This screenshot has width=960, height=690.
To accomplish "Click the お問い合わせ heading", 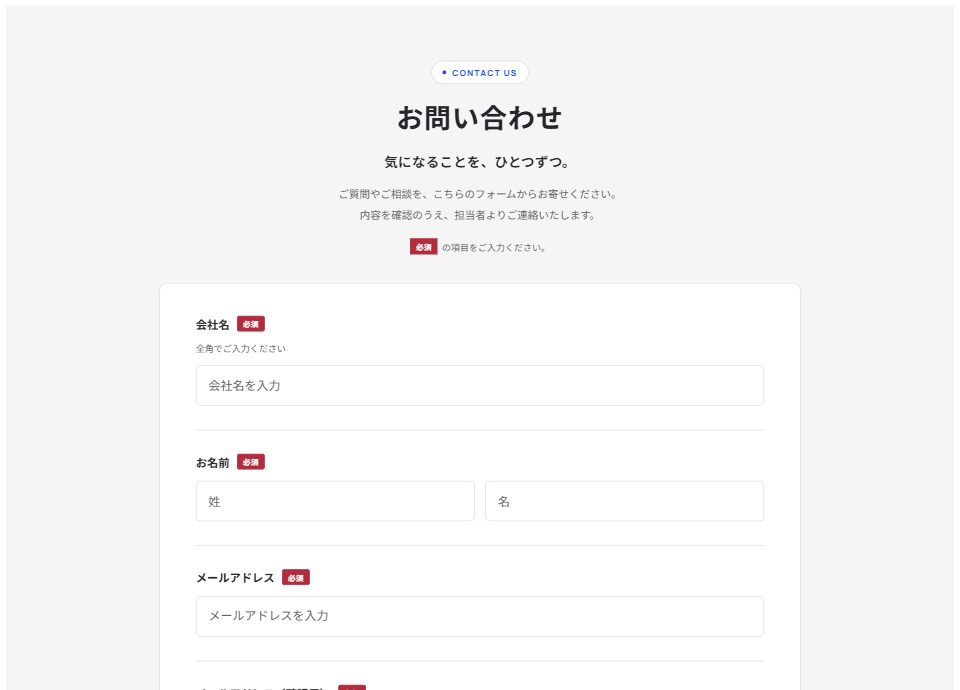I will pyautogui.click(x=479, y=118).
